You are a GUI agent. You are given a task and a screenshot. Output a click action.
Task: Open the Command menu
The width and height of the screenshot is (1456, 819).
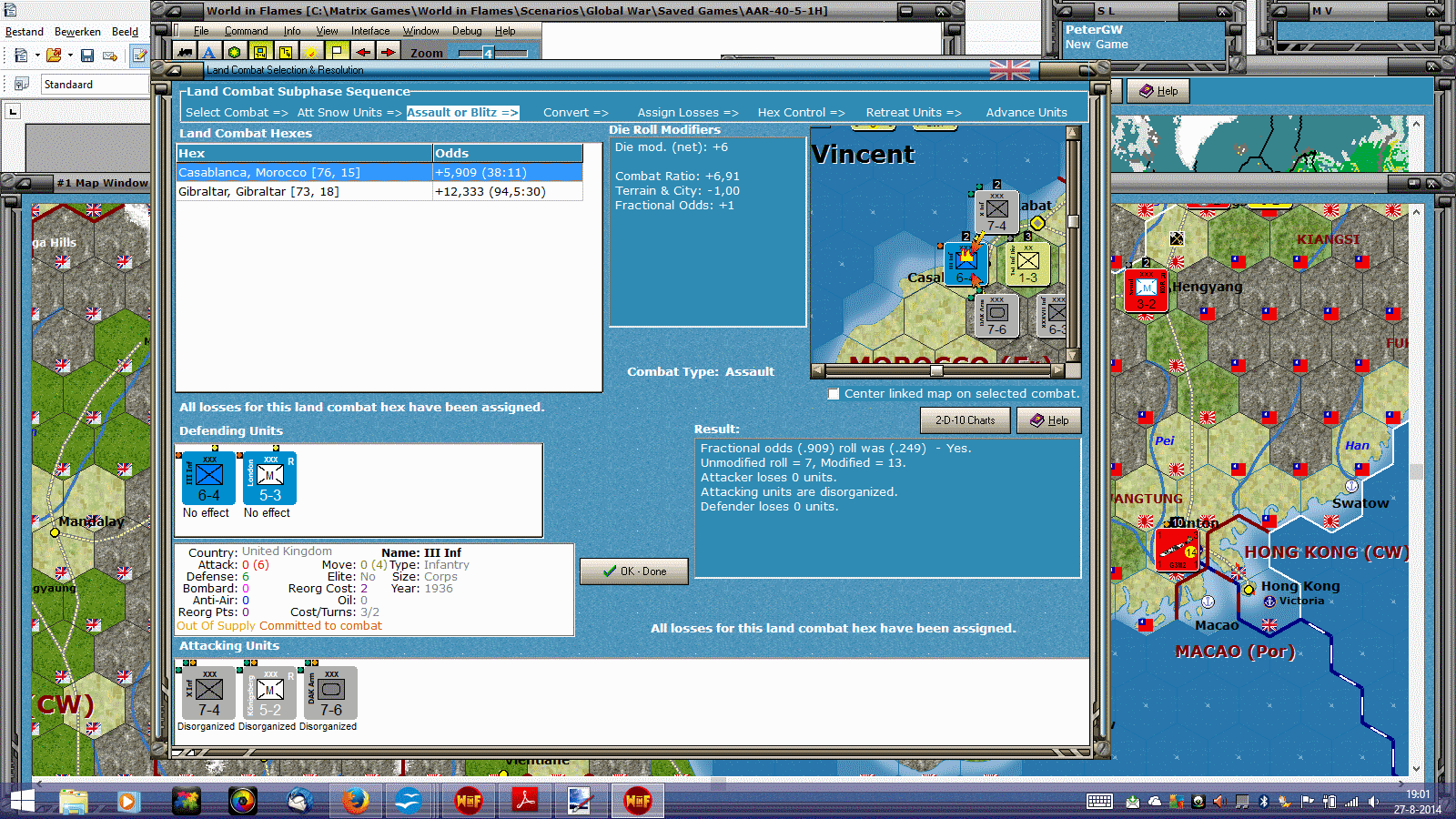(246, 31)
